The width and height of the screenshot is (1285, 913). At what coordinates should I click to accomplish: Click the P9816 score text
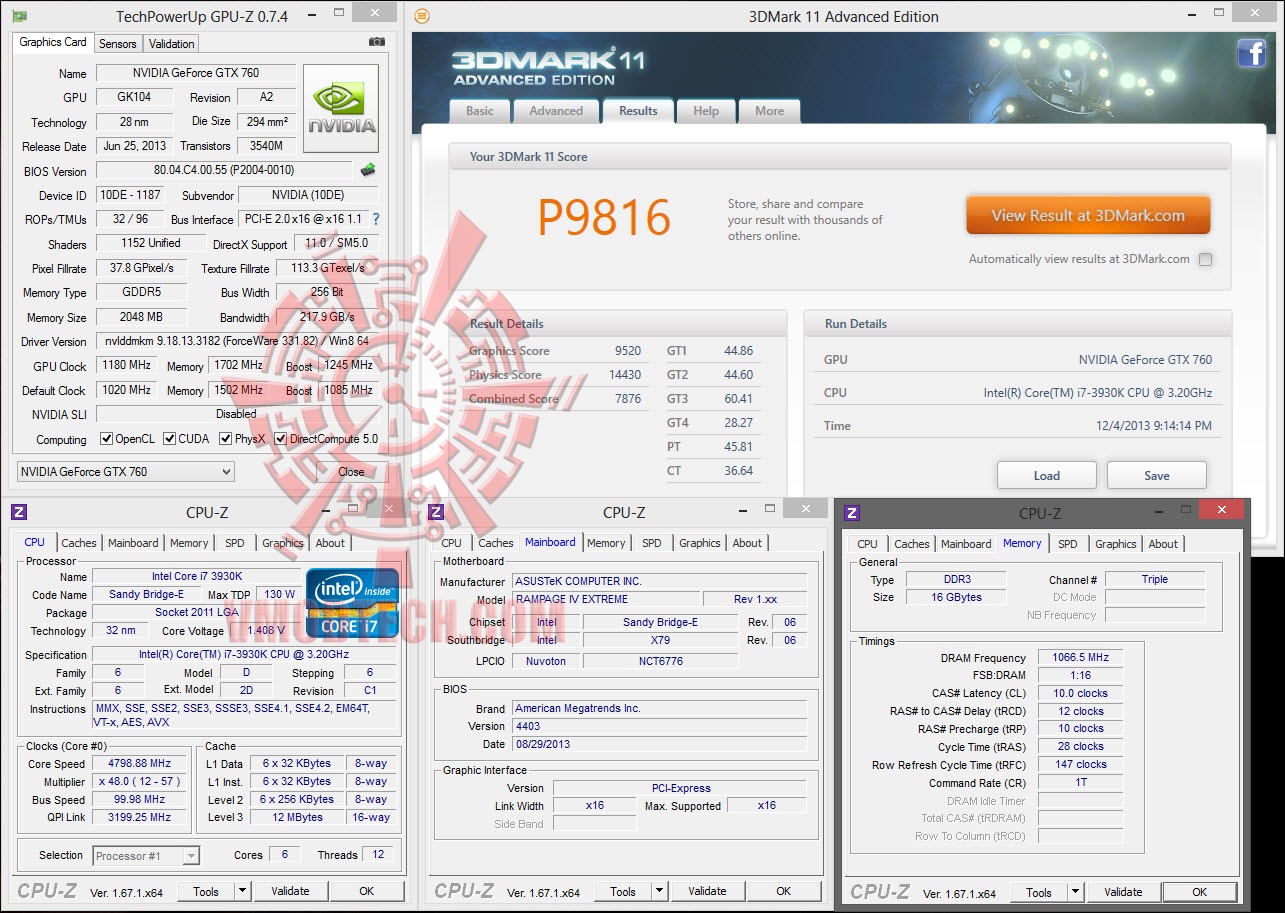tap(604, 216)
